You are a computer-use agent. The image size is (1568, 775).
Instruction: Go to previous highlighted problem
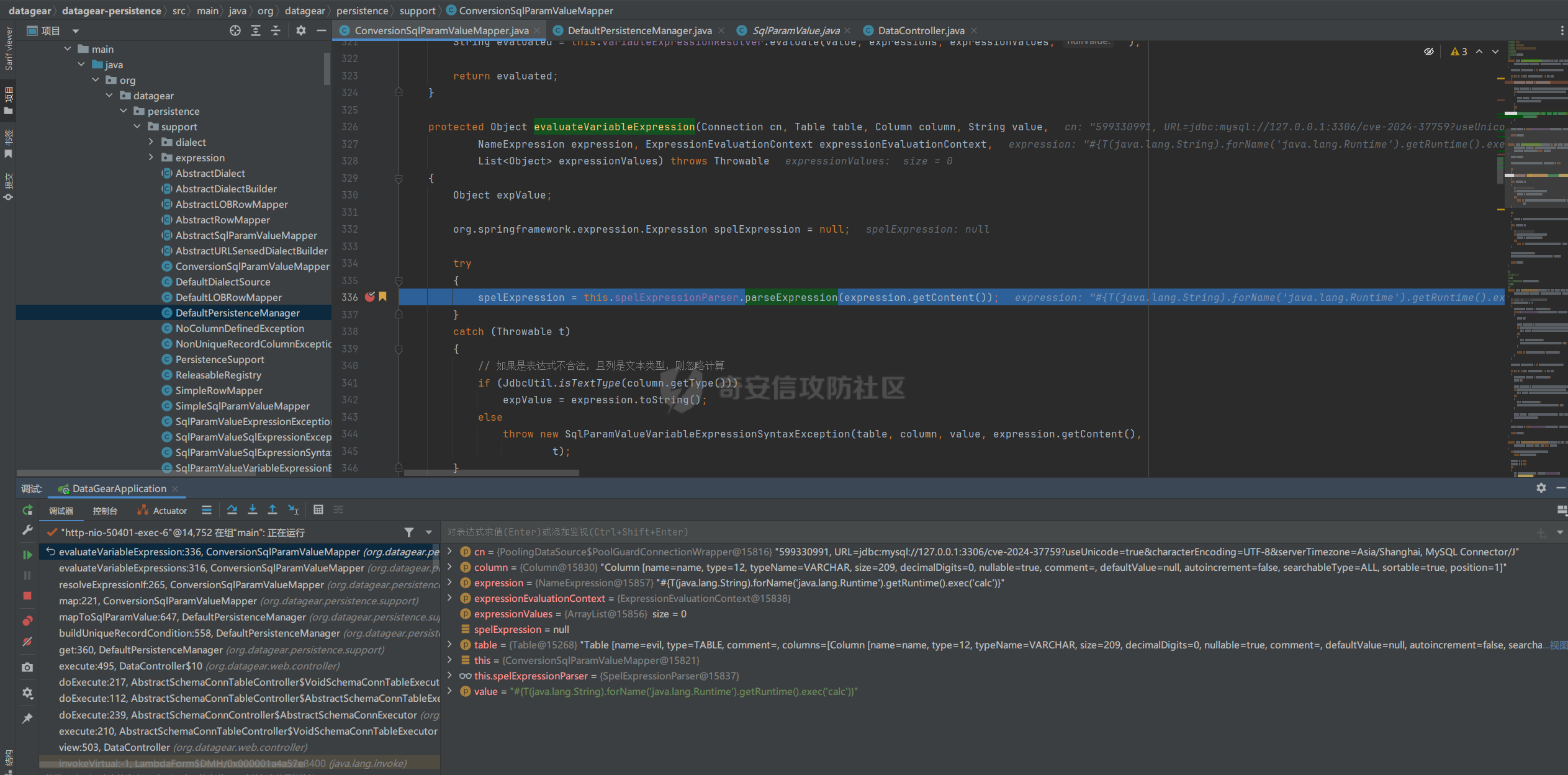click(1480, 52)
